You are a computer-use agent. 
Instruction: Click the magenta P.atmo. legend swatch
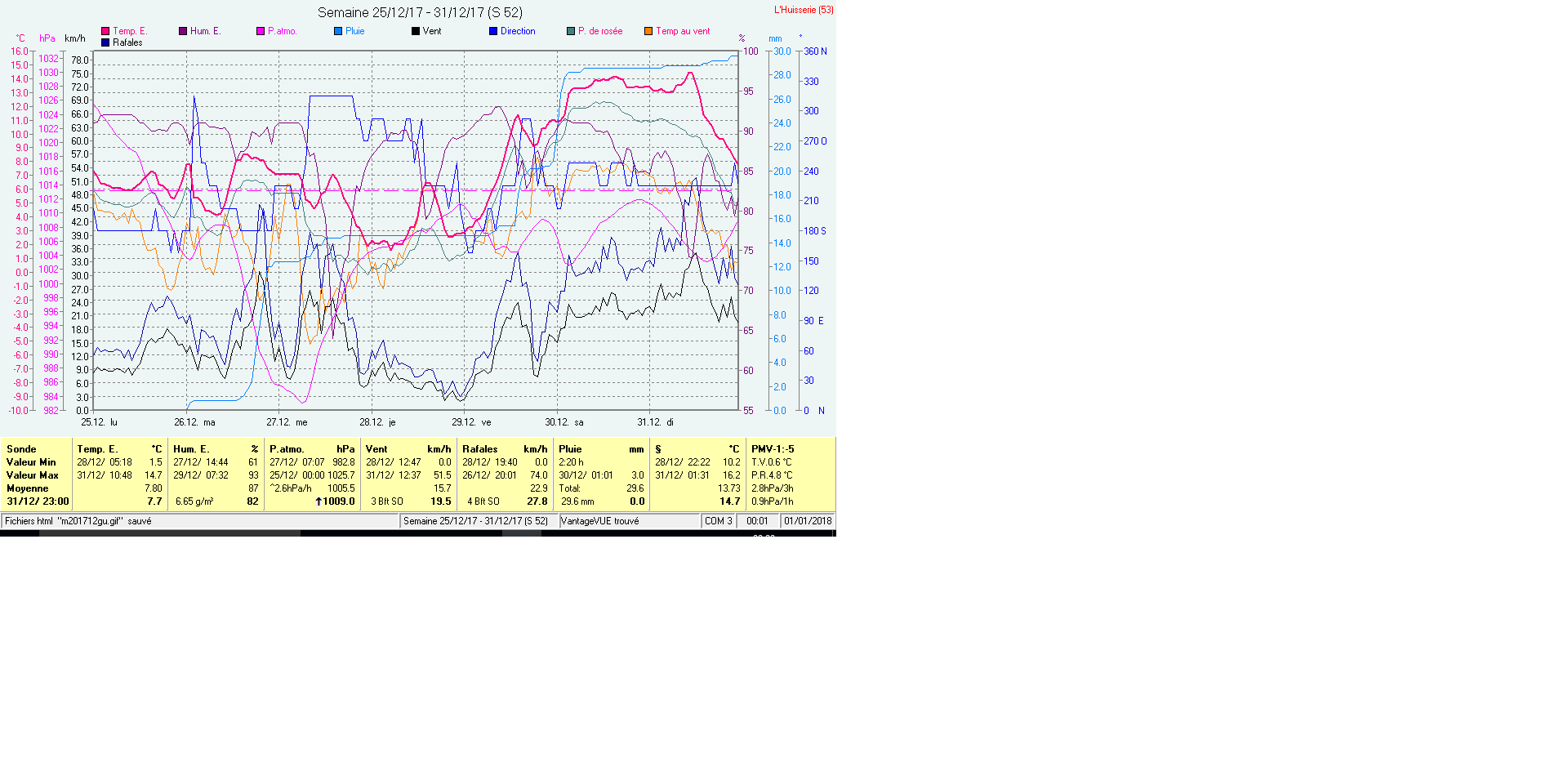[261, 31]
